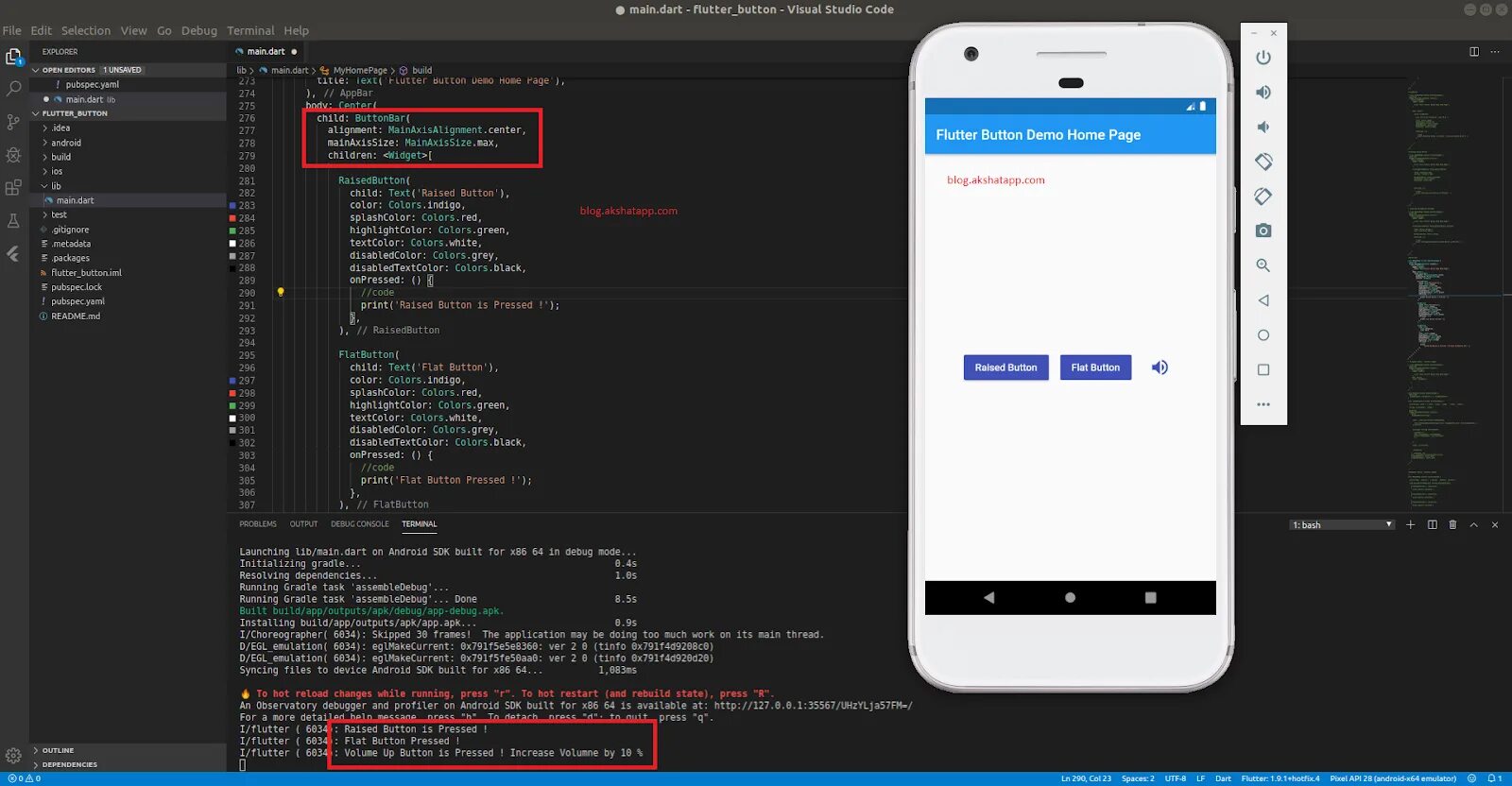Image resolution: width=1512 pixels, height=786 pixels.
Task: Kill the terminal with trash icon
Action: [x=1452, y=524]
